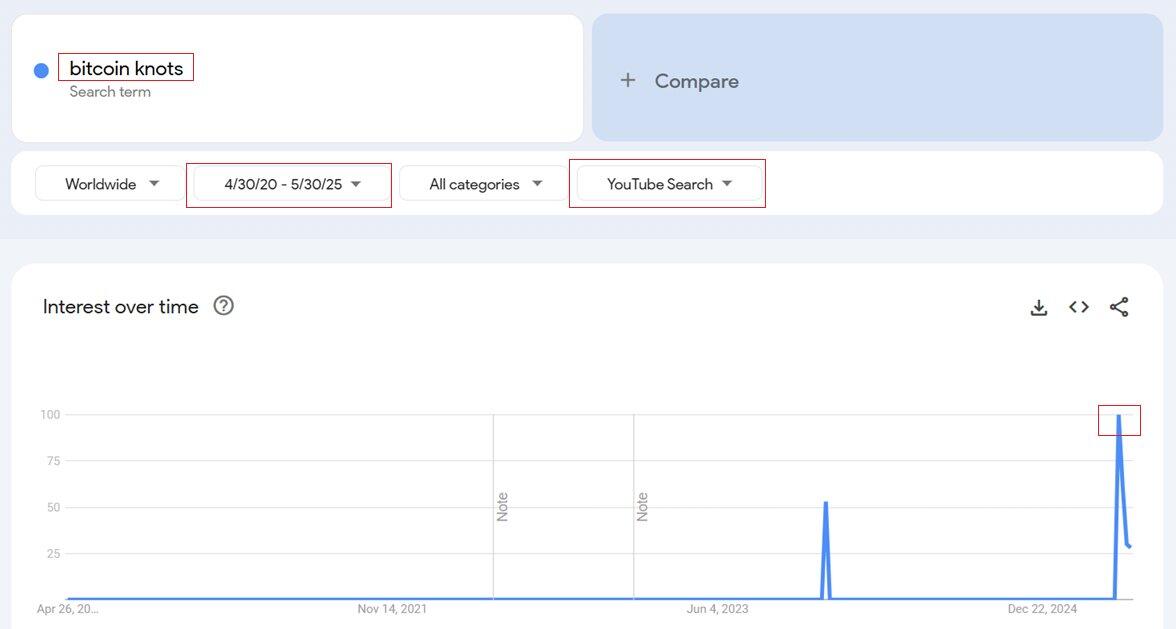
Task: Click the Jun 4, 2023 axis label
Action: coord(718,609)
